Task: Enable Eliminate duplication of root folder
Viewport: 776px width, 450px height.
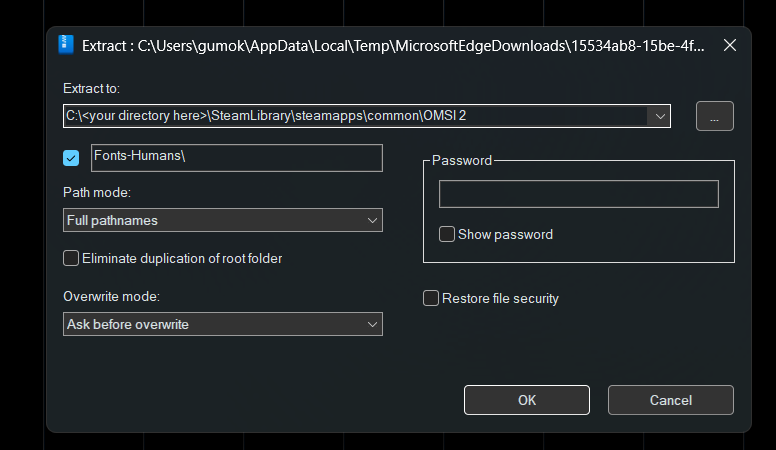Action: (71, 258)
